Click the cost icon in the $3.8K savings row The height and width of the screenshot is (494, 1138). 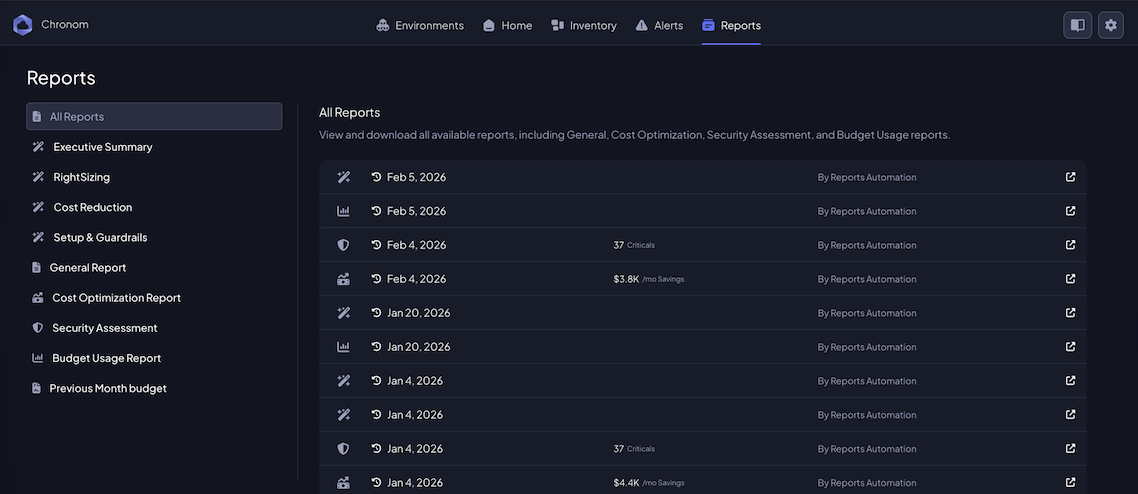click(x=343, y=279)
